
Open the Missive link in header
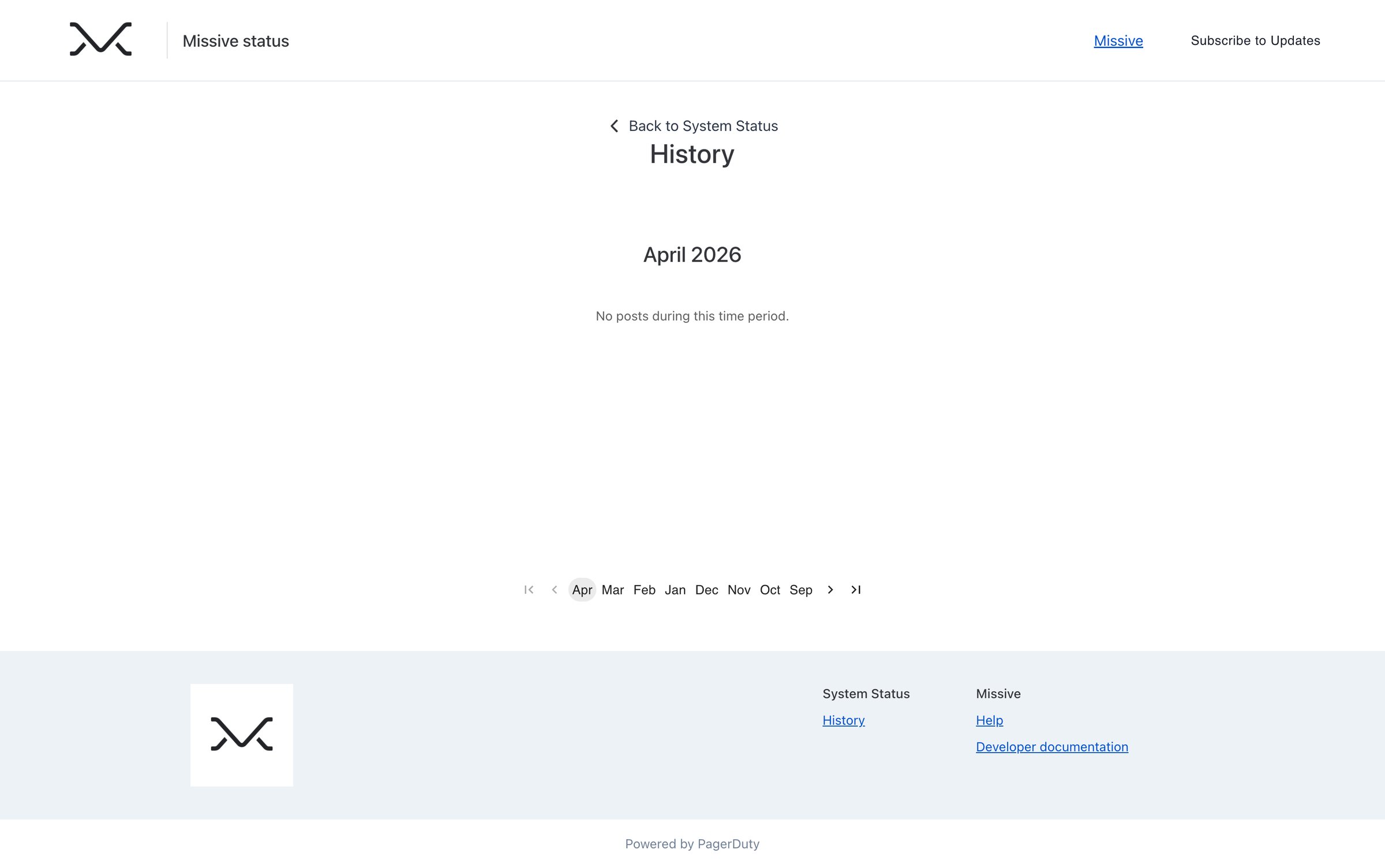point(1118,41)
